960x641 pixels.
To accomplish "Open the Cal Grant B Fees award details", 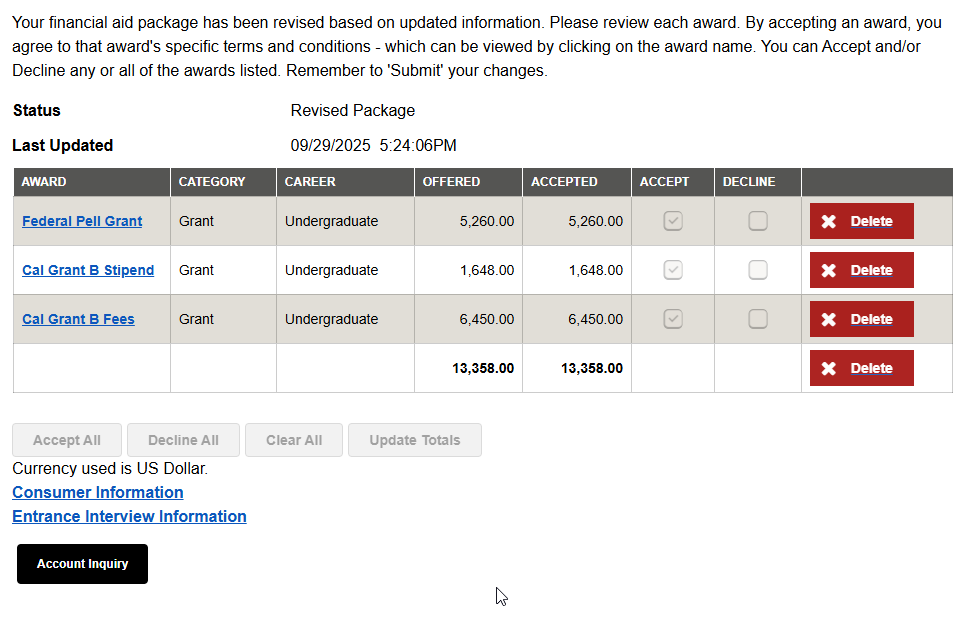I will coord(78,319).
